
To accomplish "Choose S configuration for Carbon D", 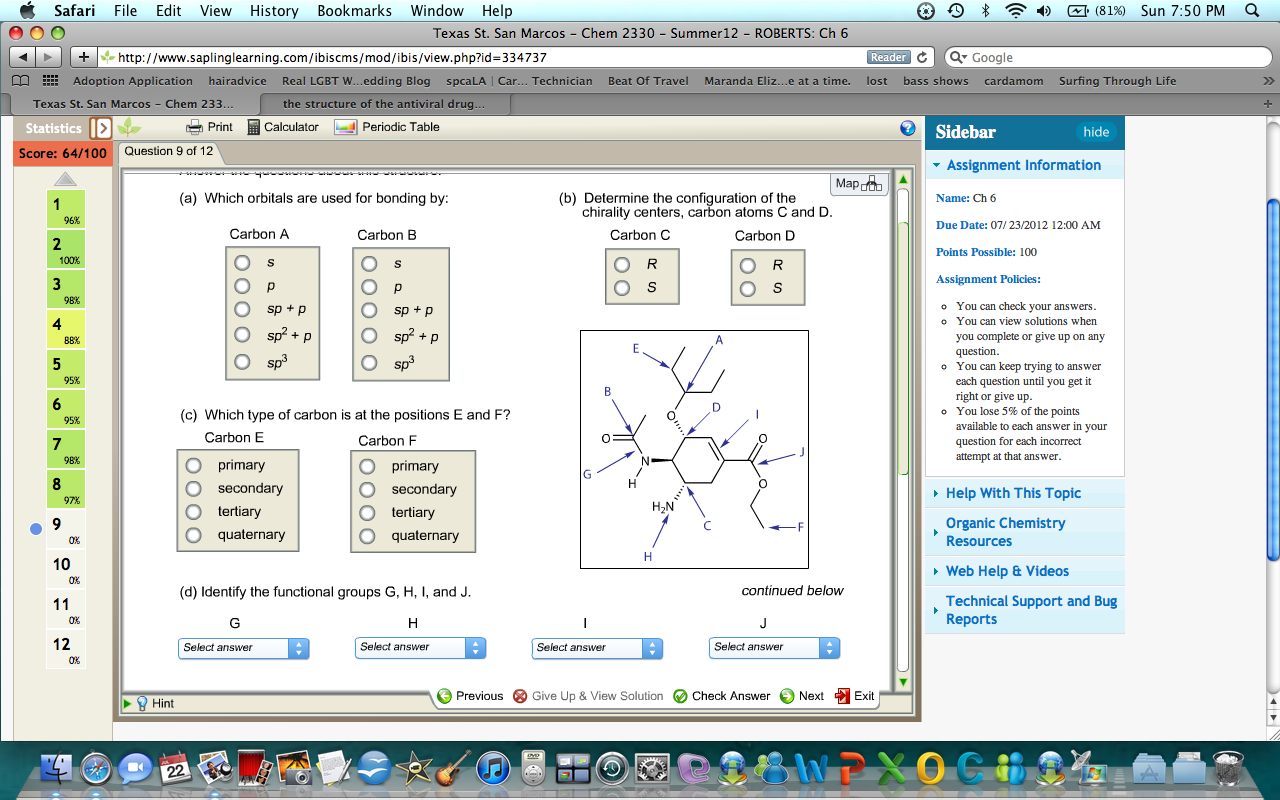I will coord(747,289).
